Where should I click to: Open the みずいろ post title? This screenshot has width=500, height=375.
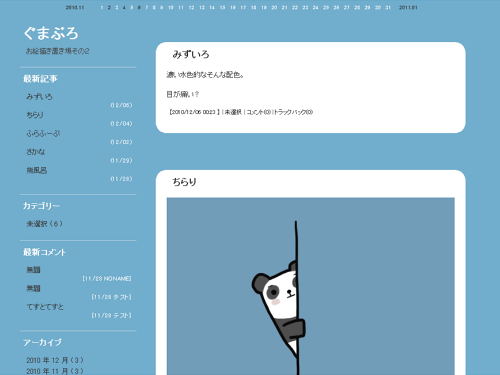[x=191, y=54]
